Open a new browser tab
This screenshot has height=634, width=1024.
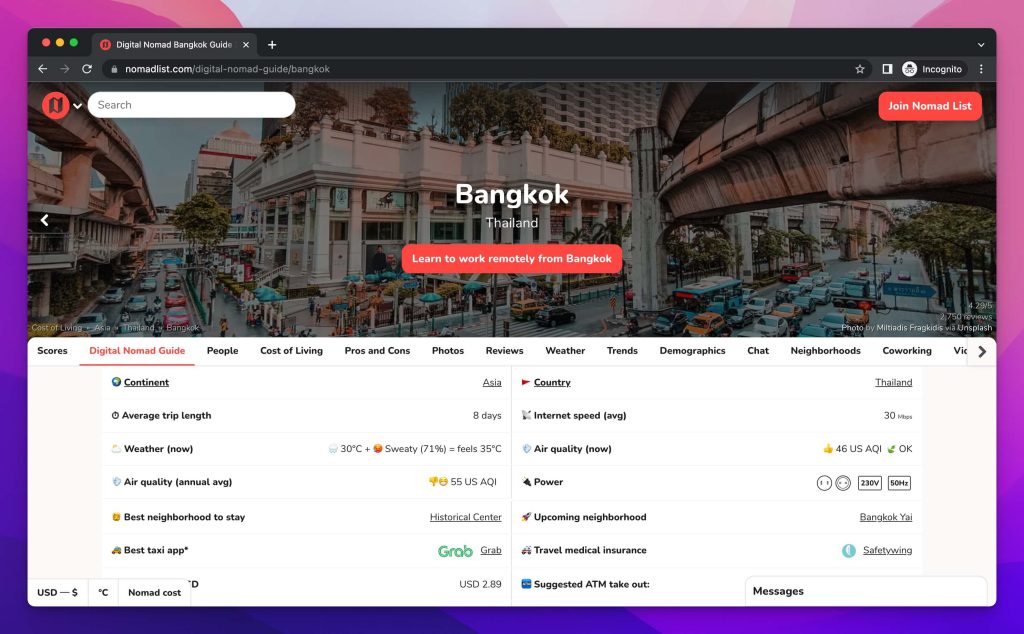click(272, 44)
